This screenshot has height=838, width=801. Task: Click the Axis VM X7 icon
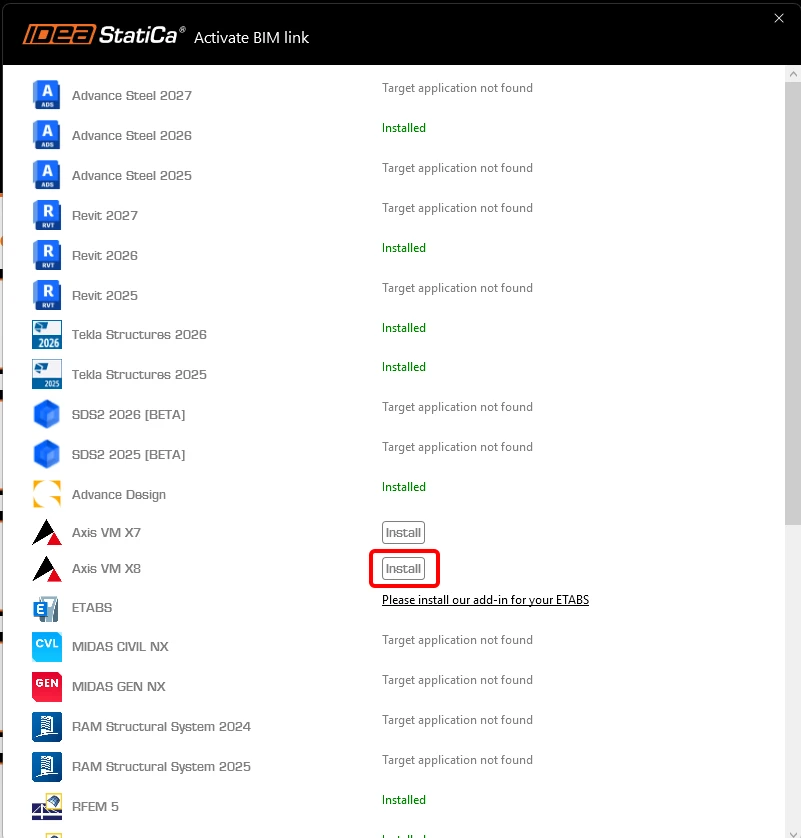47,532
